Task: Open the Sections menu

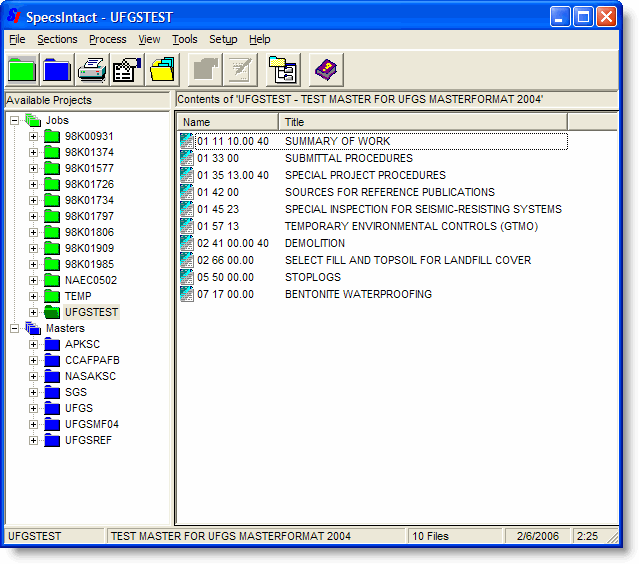Action: [x=57, y=39]
